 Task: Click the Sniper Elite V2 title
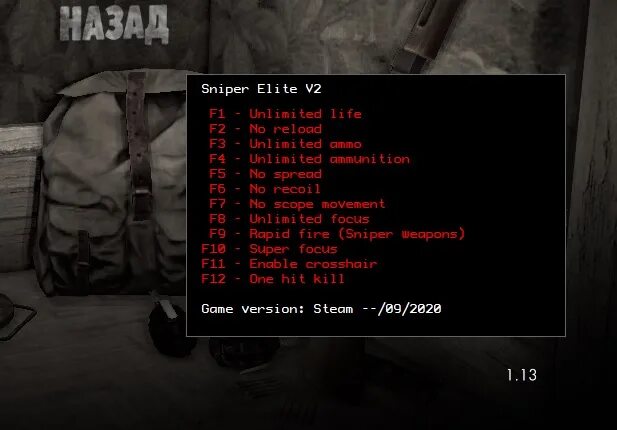[261, 89]
